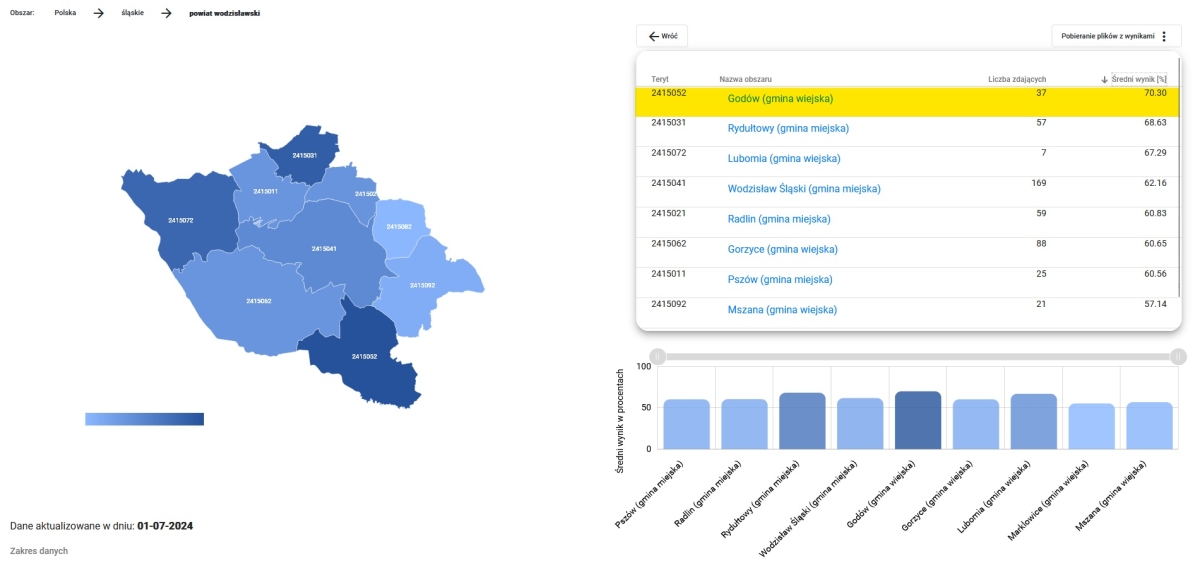This screenshot has width=1200, height=561.
Task: Click the sort arrow on Średni wynik column
Action: coord(1104,79)
